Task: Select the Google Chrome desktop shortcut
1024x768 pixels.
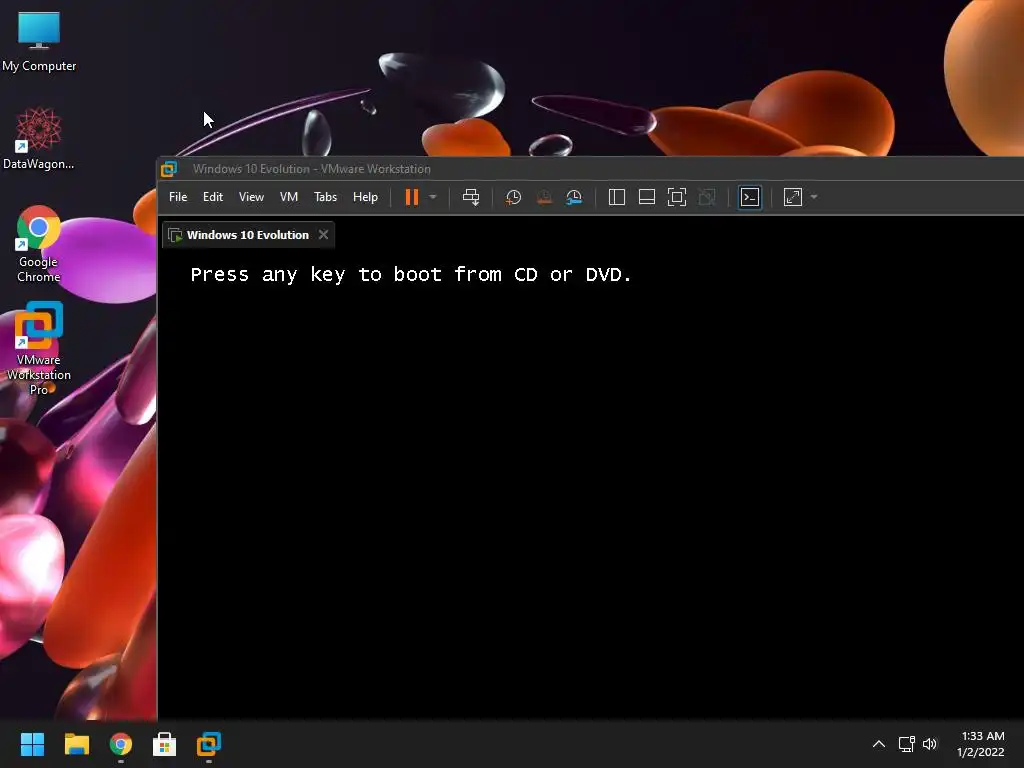Action: [x=39, y=244]
